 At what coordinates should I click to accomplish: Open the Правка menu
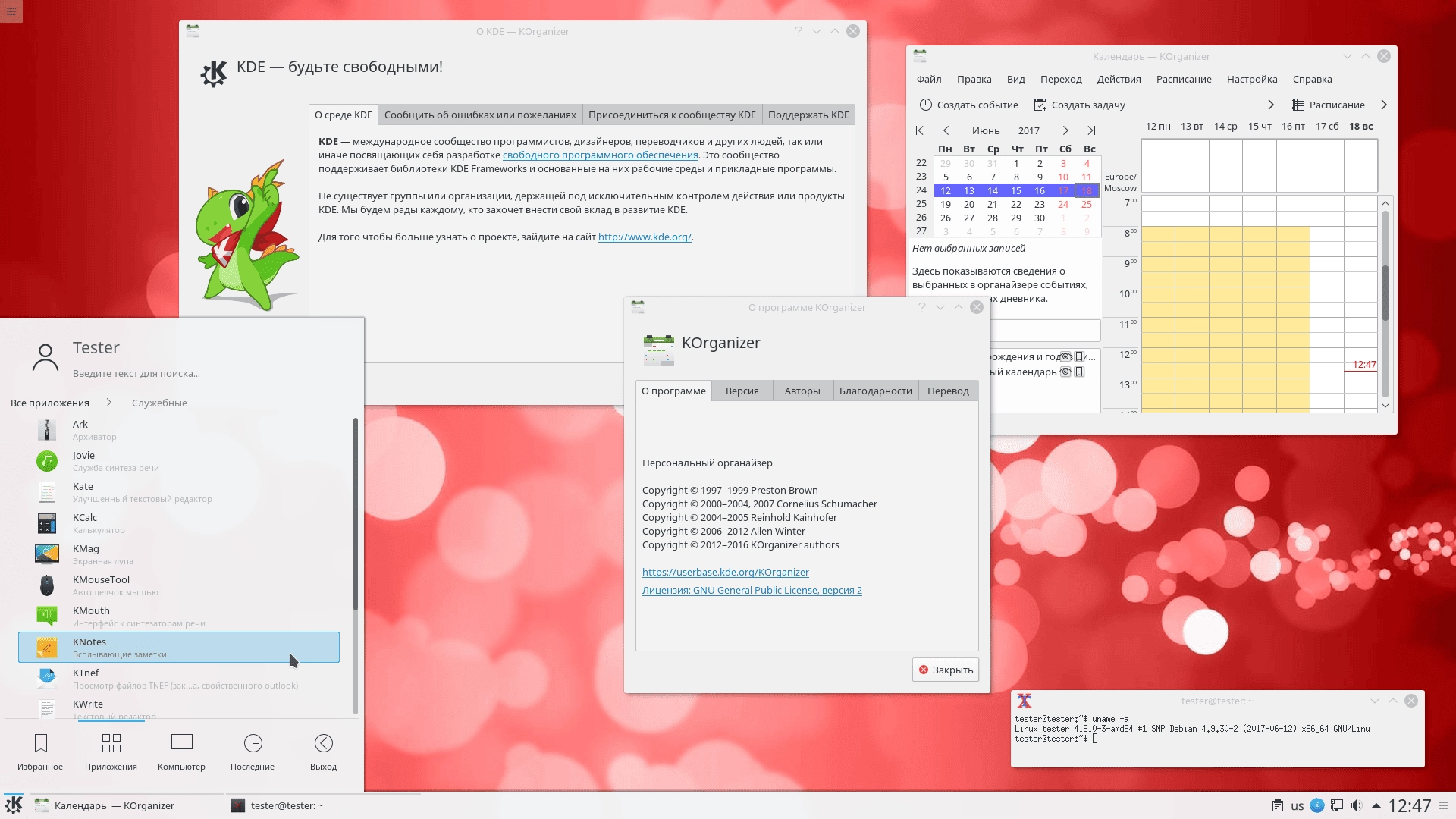tap(974, 79)
